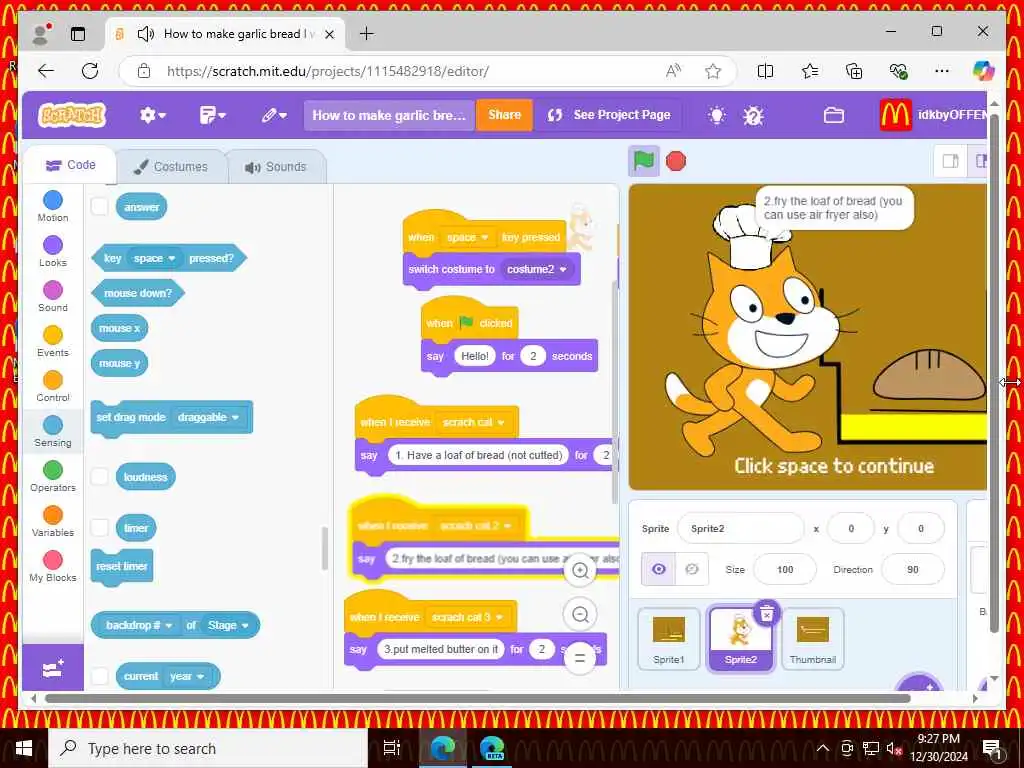Click the Windows taskbar search box
This screenshot has width=1024, height=768.
tap(208, 748)
